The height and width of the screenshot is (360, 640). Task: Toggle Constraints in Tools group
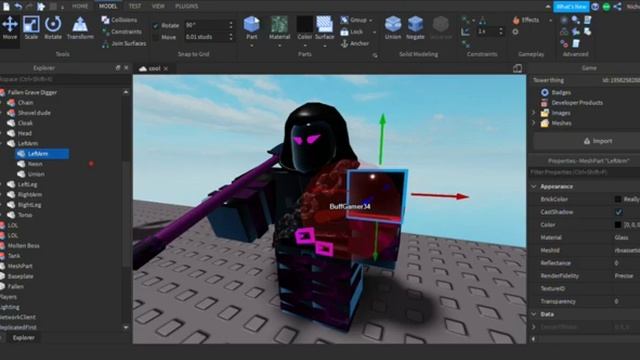122,31
